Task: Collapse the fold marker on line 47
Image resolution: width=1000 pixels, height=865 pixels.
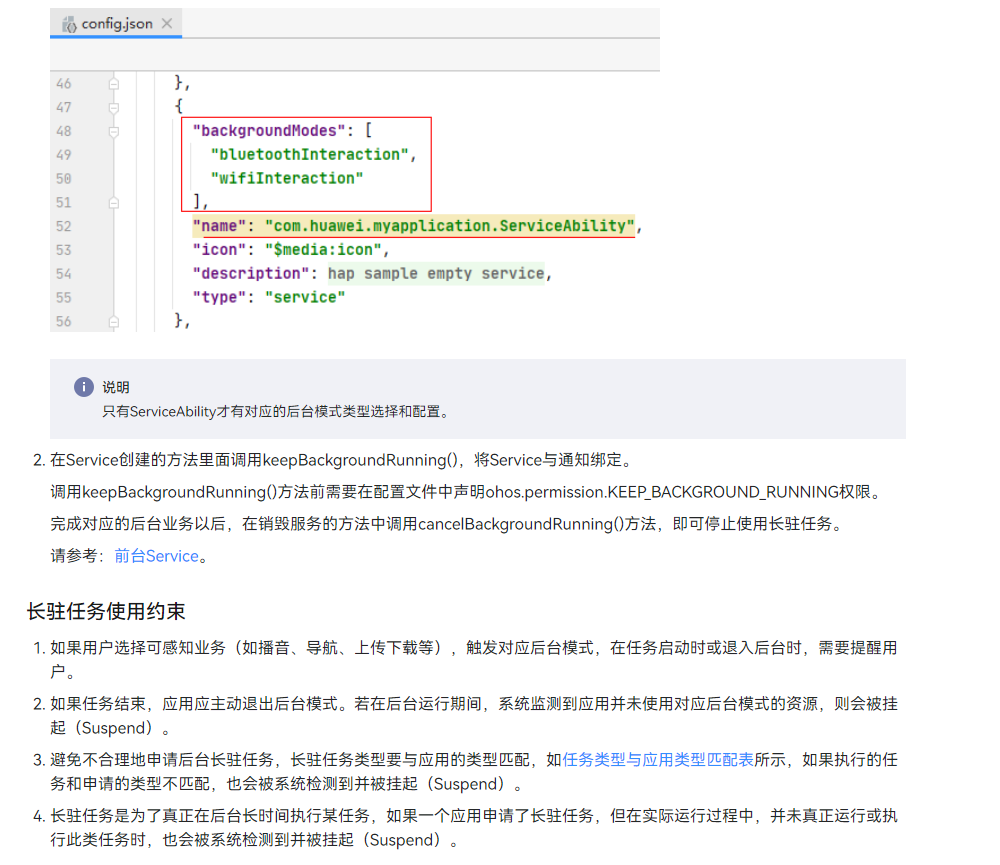Action: (114, 107)
